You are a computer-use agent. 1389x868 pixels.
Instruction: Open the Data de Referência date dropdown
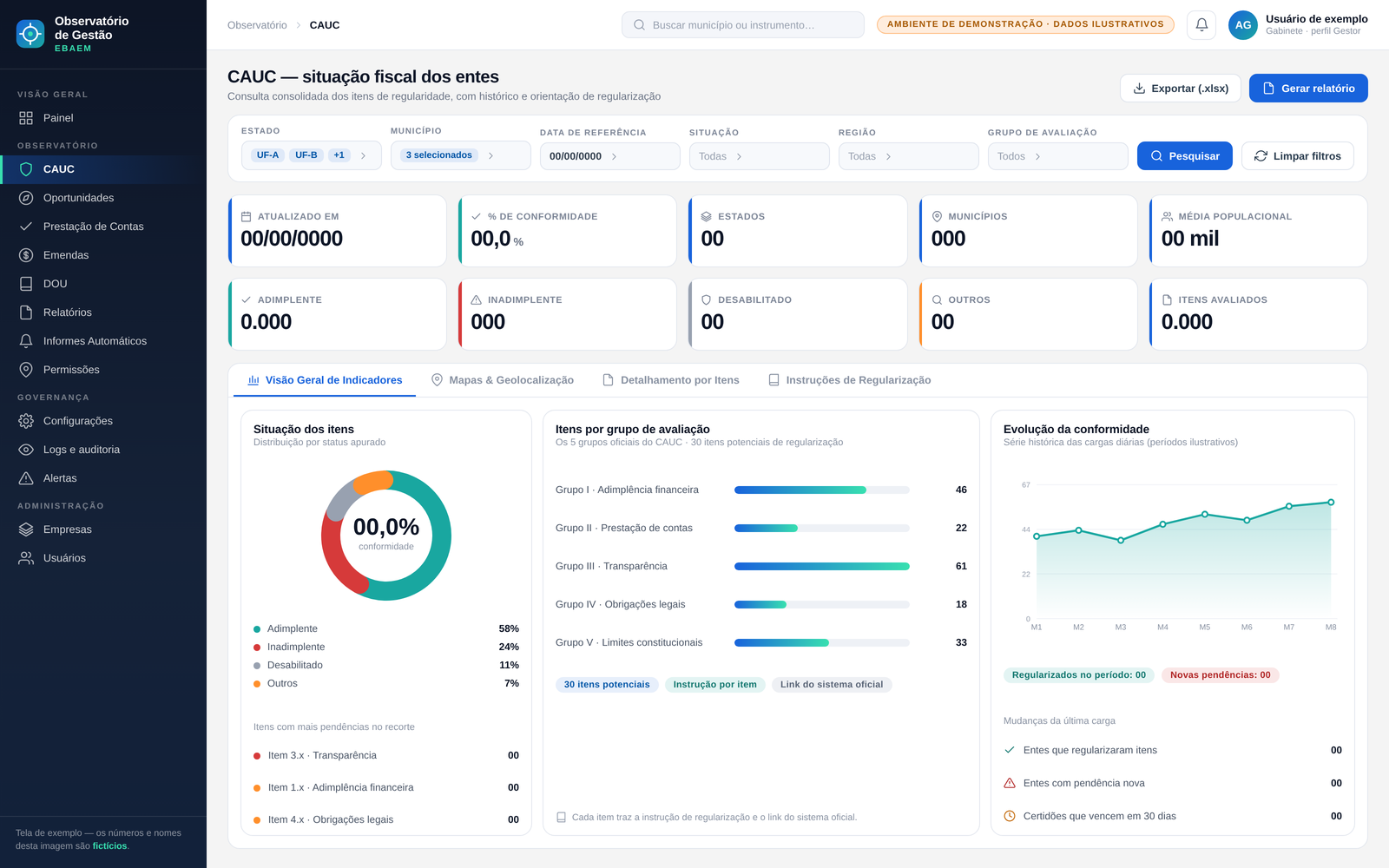610,156
